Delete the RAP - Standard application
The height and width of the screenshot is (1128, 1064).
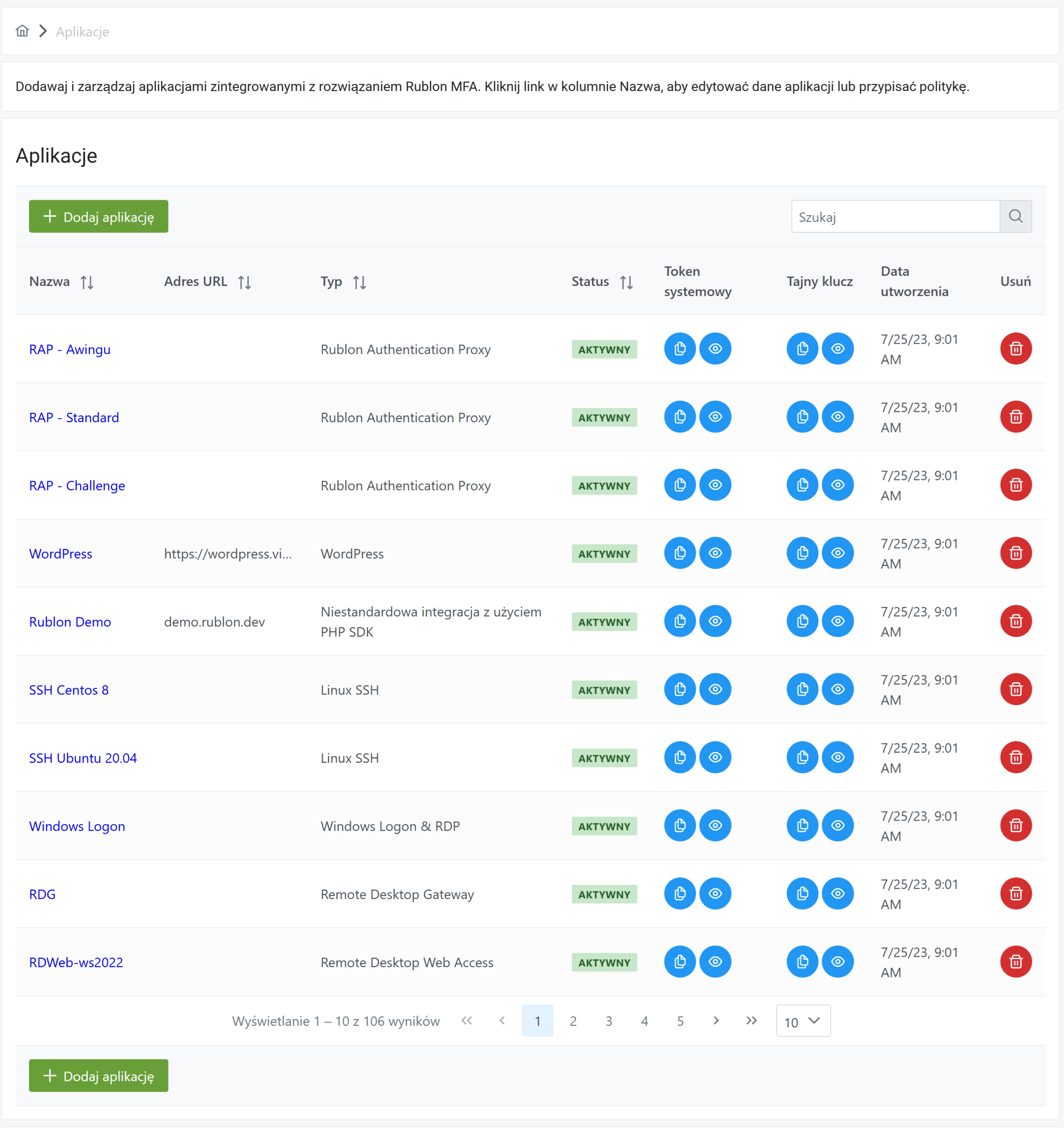tap(1016, 416)
